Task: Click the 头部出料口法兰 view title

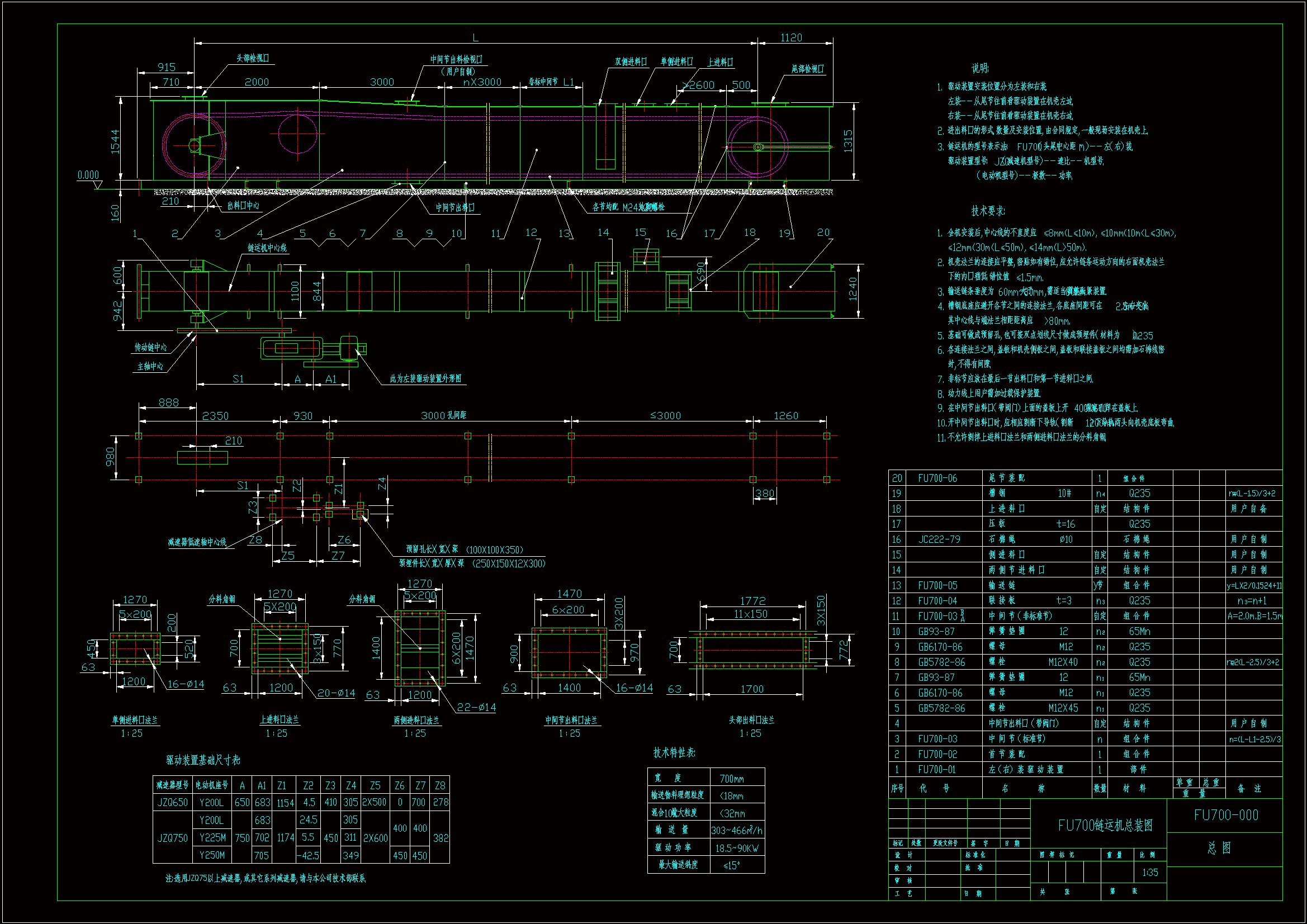Action: pyautogui.click(x=751, y=720)
